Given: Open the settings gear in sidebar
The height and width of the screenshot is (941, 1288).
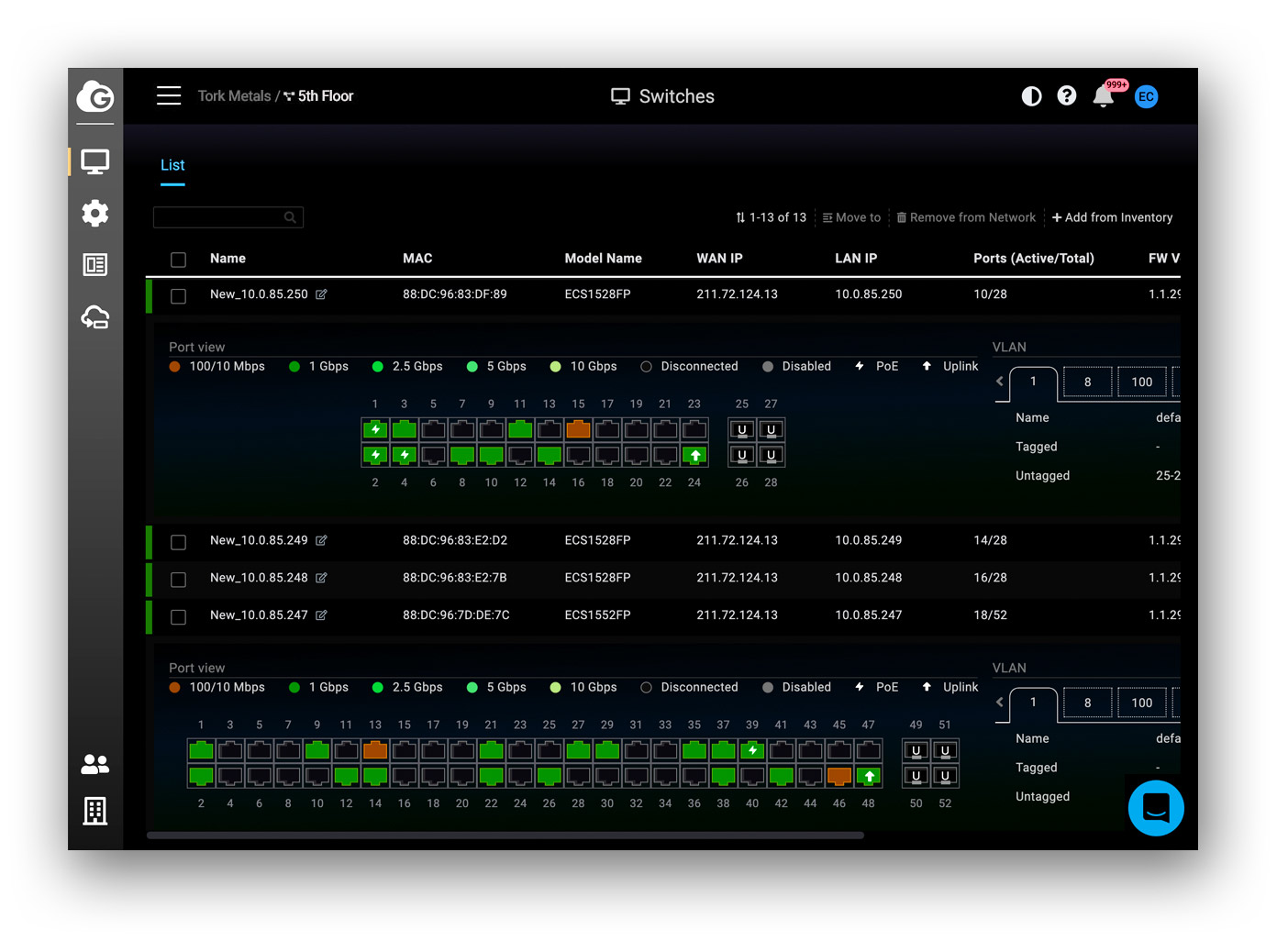Looking at the screenshot, I should point(95,214).
